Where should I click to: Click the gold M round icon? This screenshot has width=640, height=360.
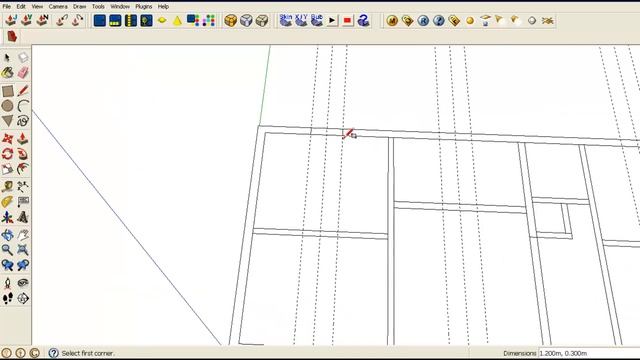coord(392,20)
